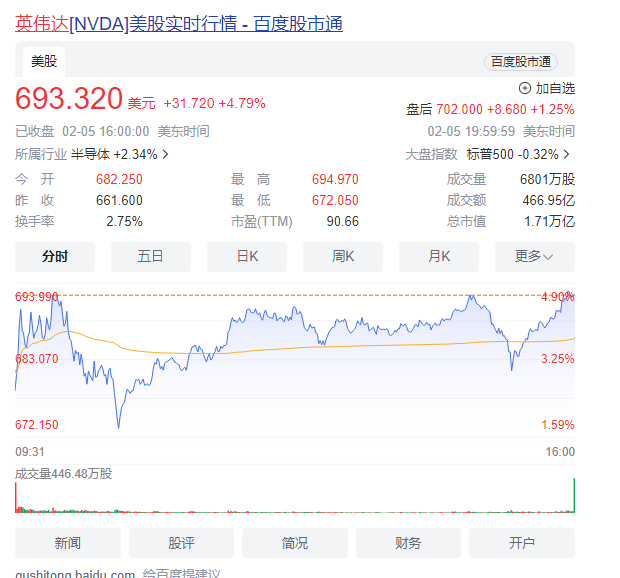
Task: Click the 开户 open account button
Action: point(522,543)
